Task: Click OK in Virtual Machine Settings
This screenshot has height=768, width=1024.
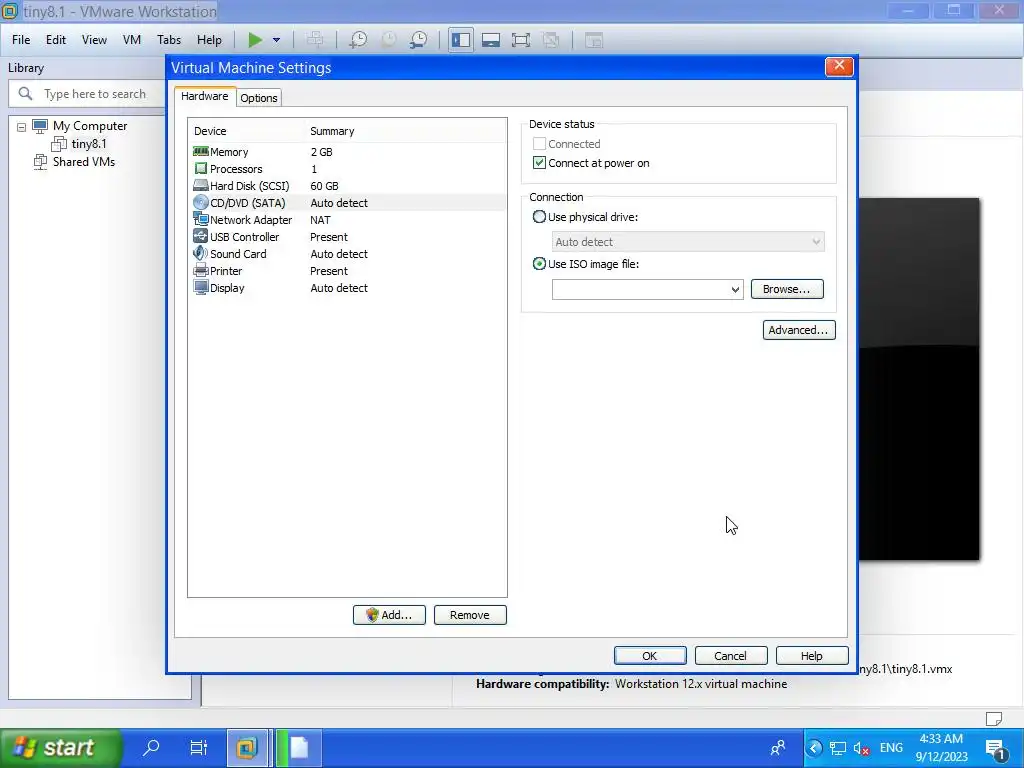Action: point(650,656)
